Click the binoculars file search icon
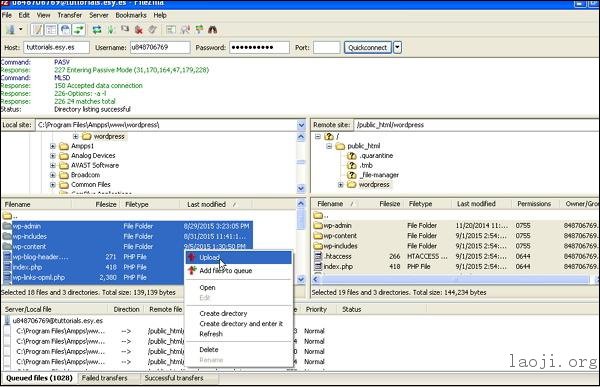The height and width of the screenshot is (387, 600). 213,29
